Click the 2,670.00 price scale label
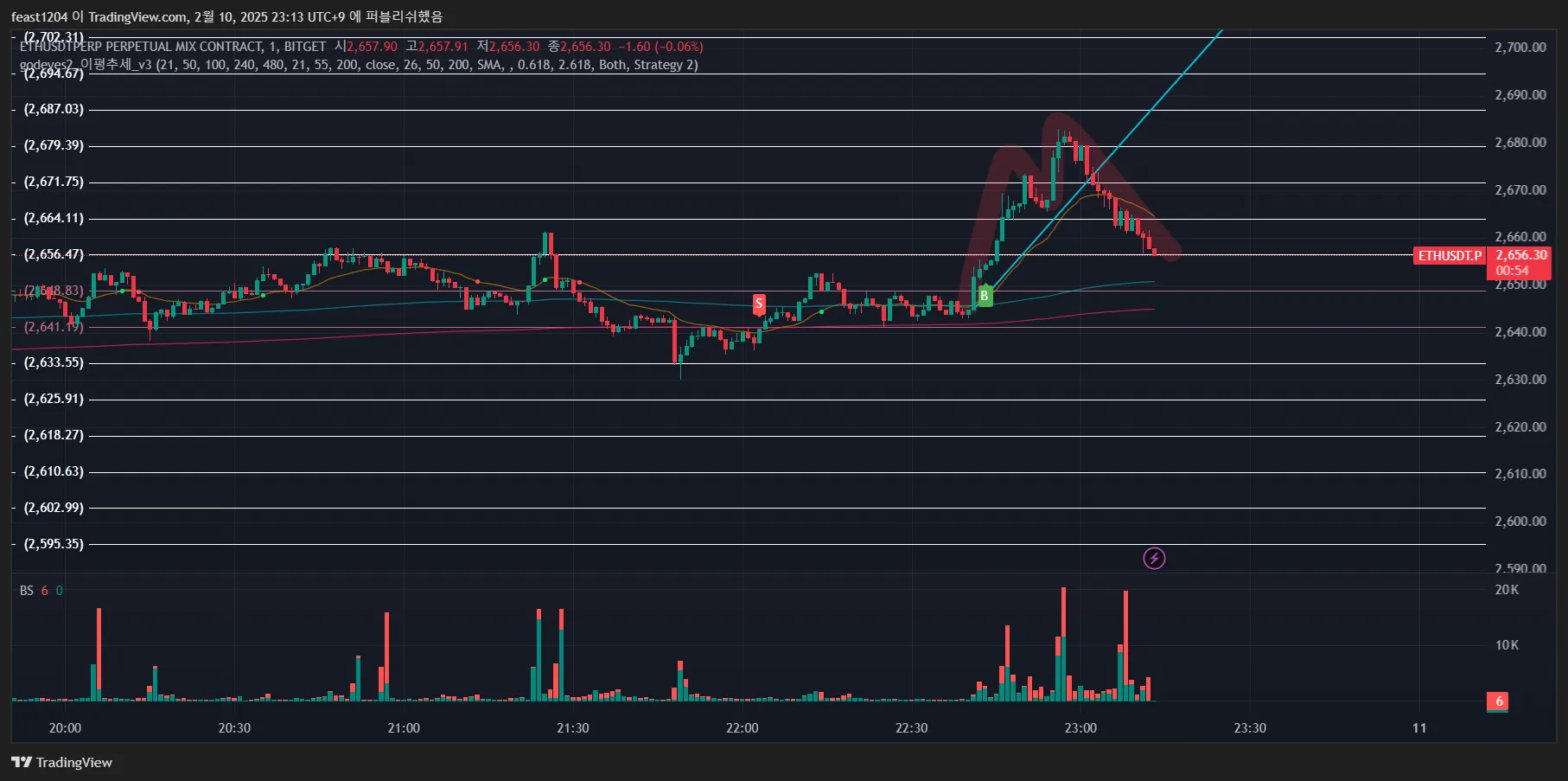1568x781 pixels. pyautogui.click(x=1520, y=190)
